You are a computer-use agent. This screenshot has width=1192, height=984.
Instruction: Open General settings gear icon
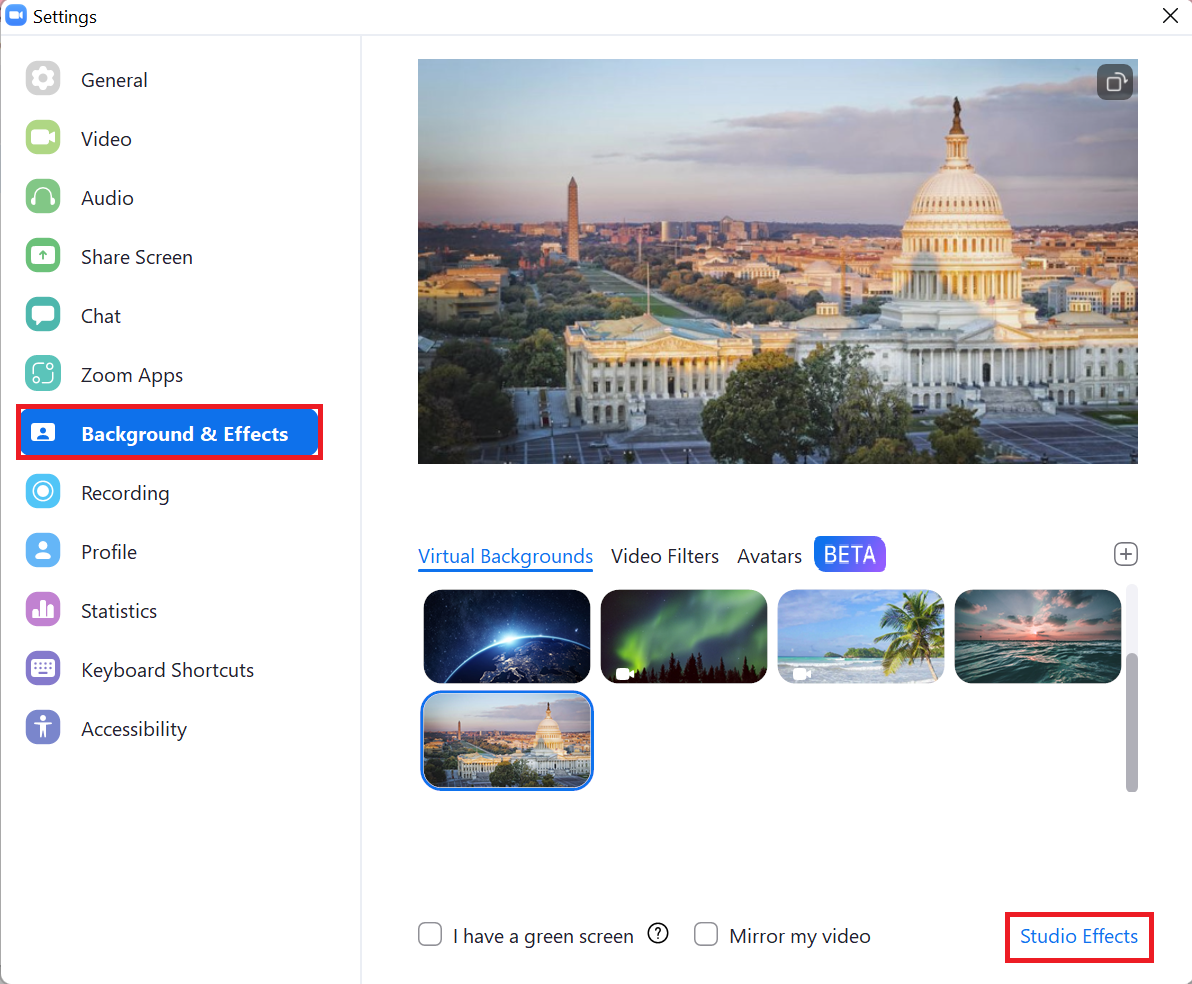tap(43, 79)
